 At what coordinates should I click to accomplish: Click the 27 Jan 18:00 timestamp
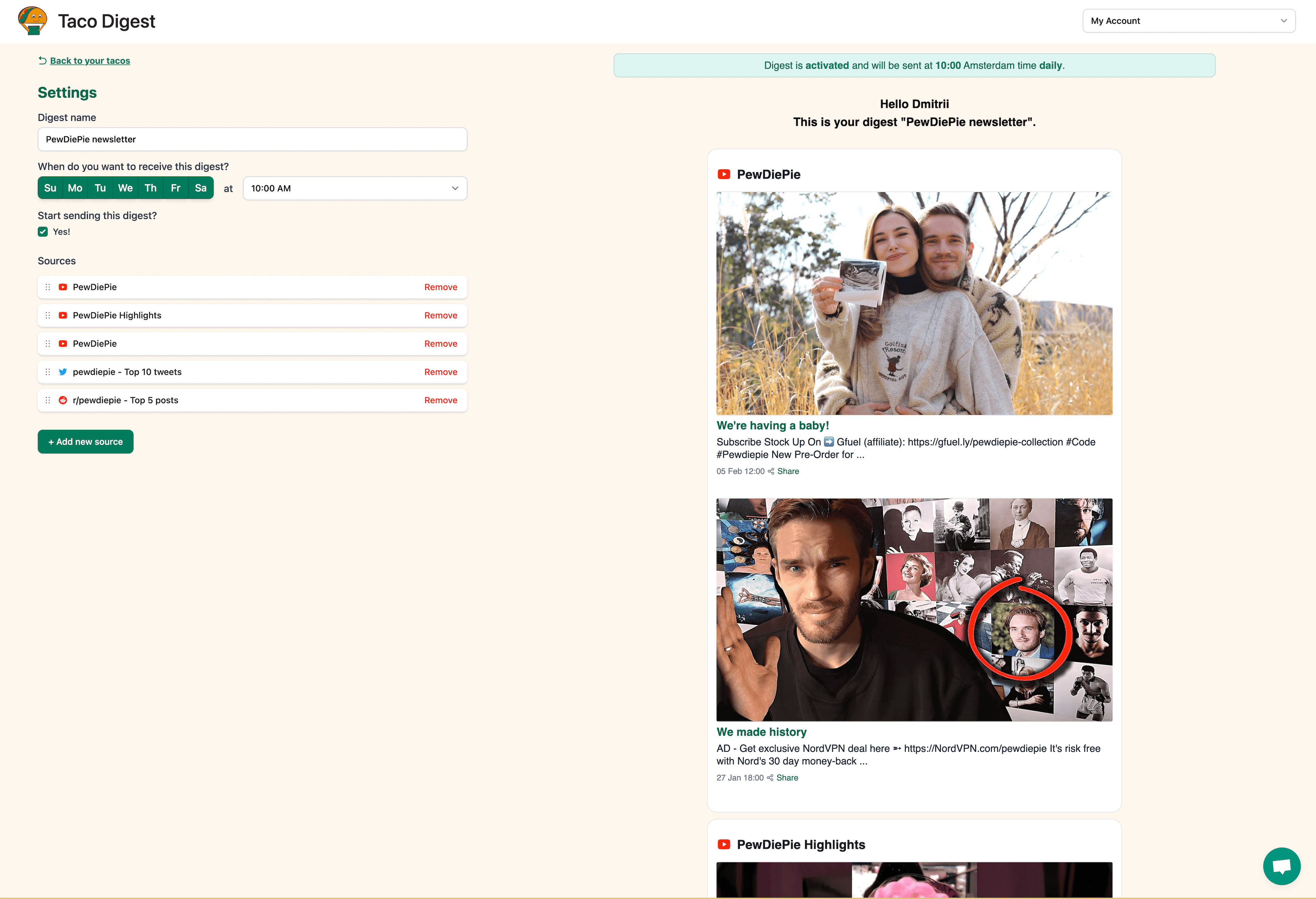pos(739,778)
